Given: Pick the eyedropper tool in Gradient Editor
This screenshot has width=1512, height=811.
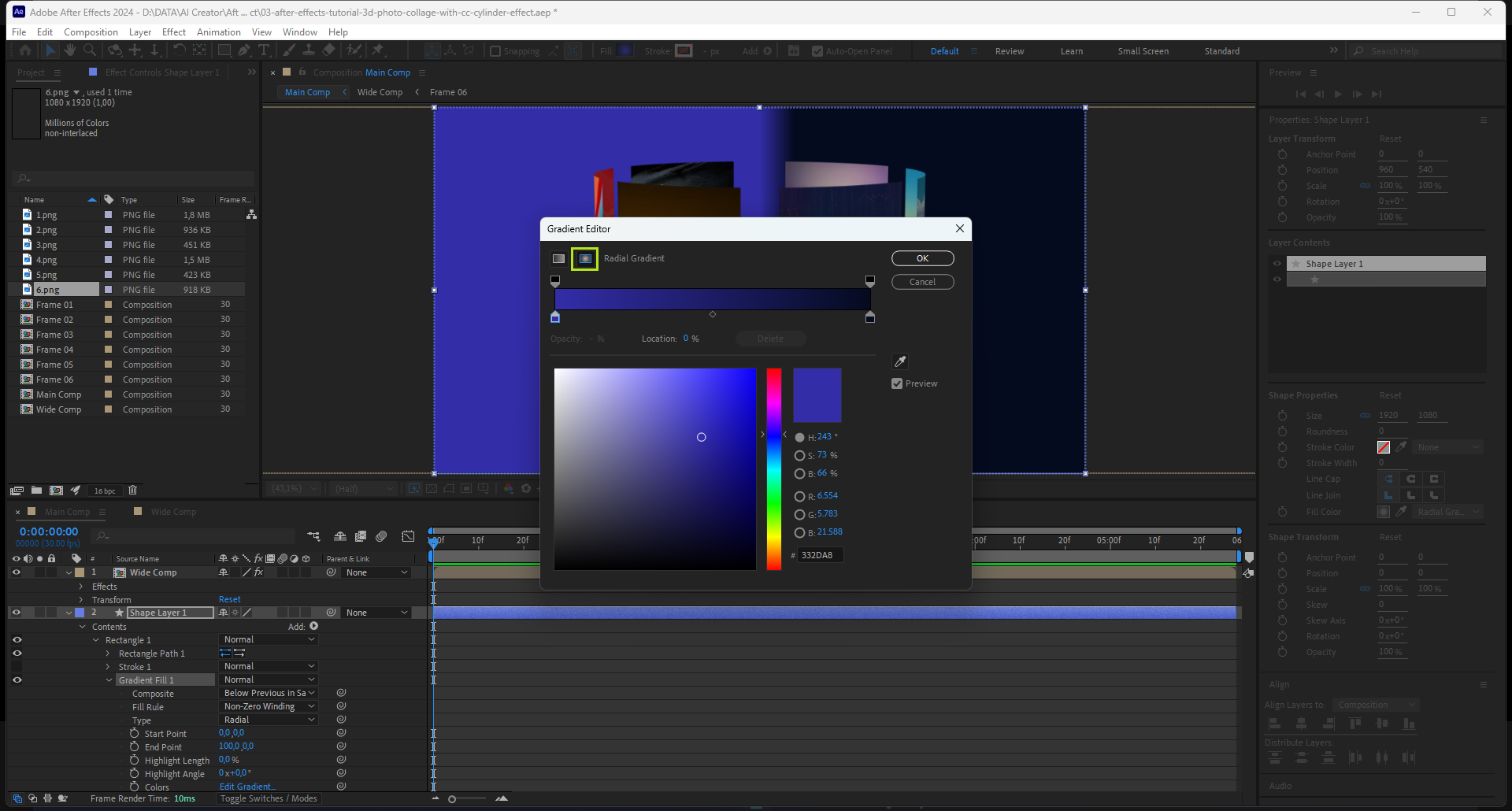Looking at the screenshot, I should [x=900, y=361].
